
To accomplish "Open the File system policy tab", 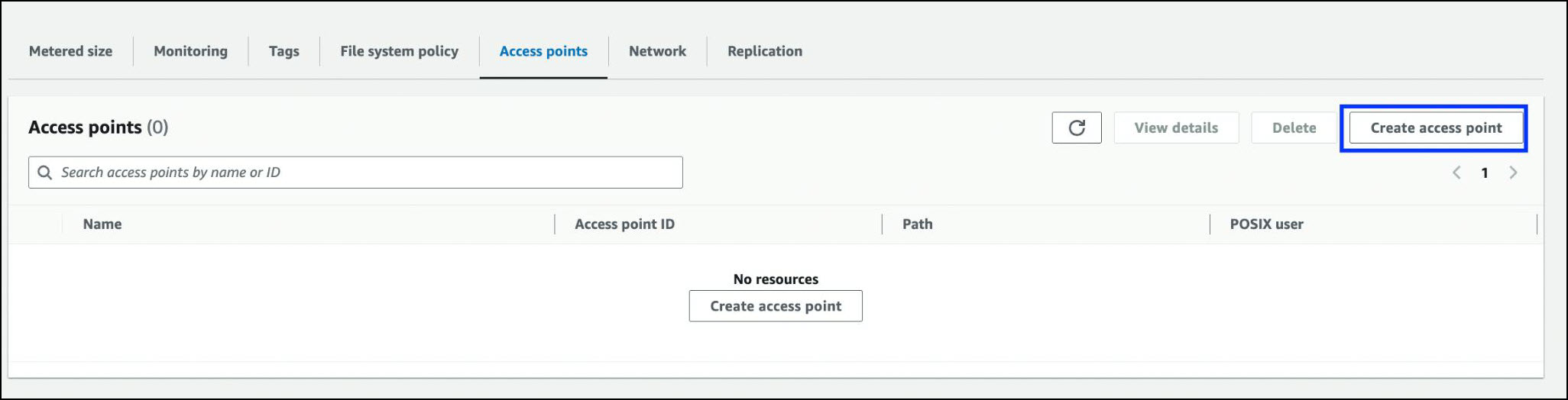I will click(x=399, y=51).
